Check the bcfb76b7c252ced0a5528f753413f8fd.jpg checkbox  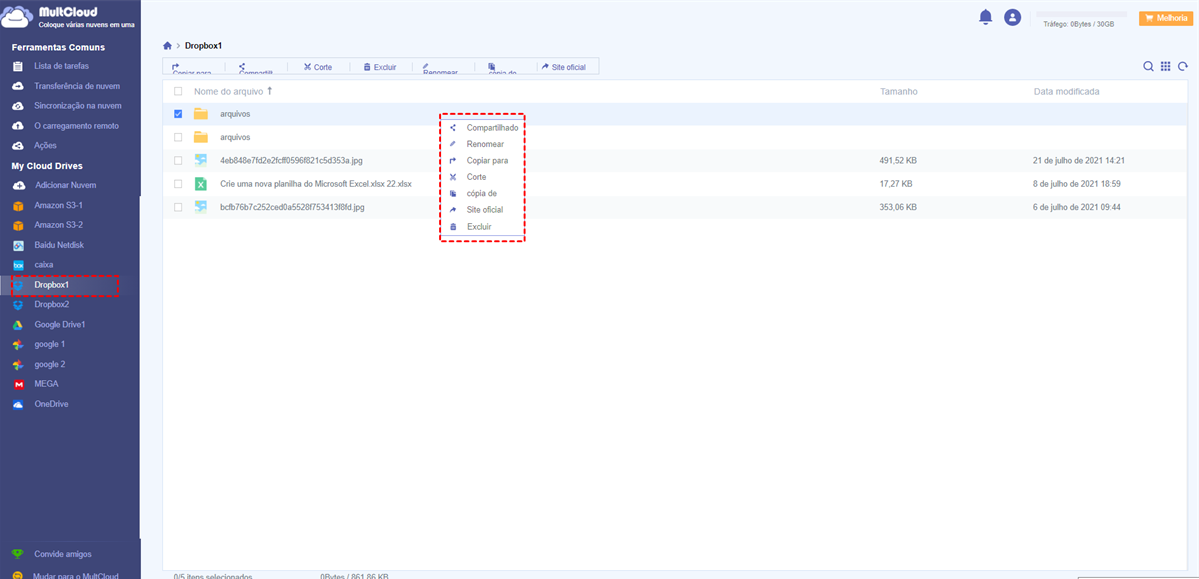178,207
